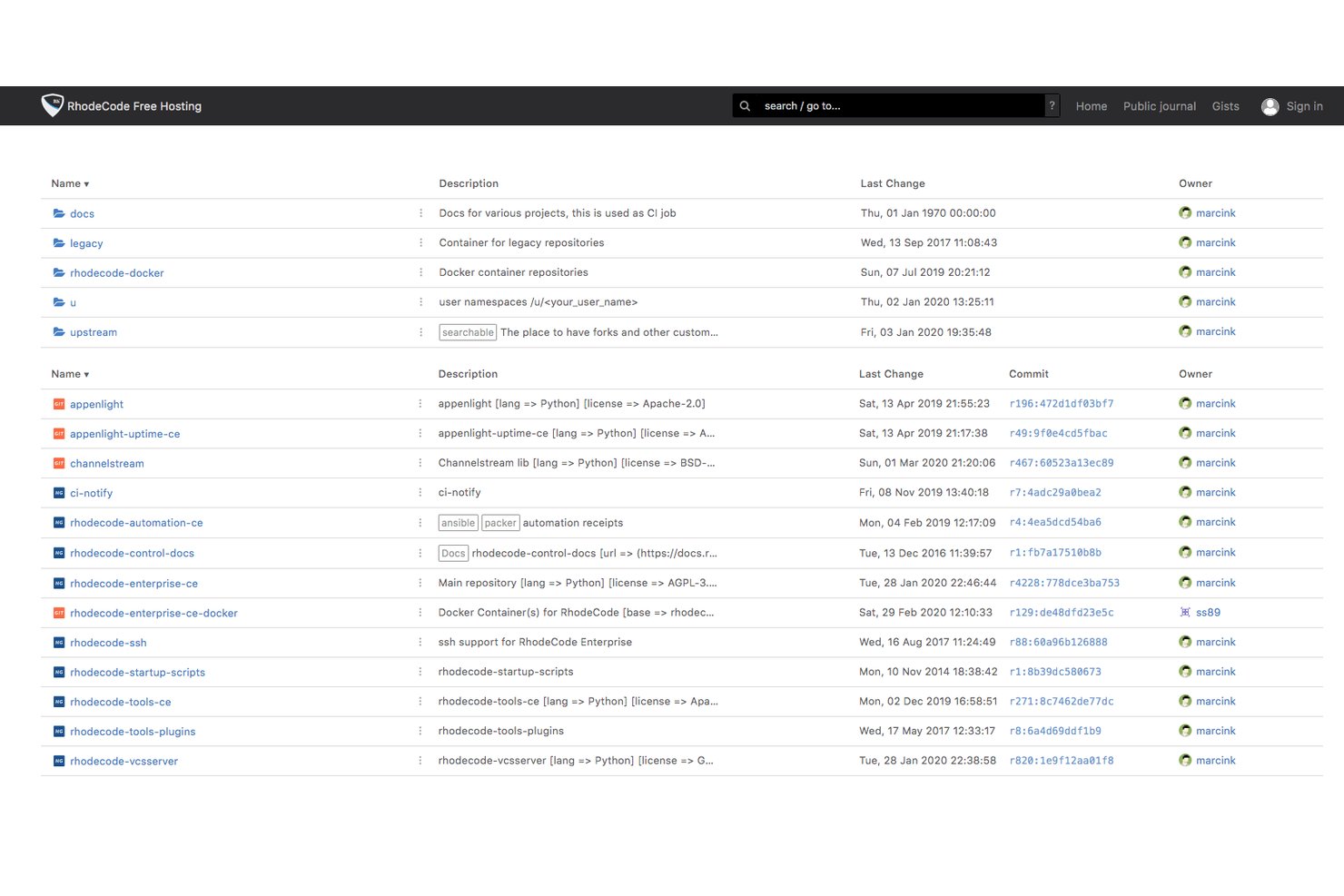Sort repositories by Commit header

pyautogui.click(x=1028, y=374)
